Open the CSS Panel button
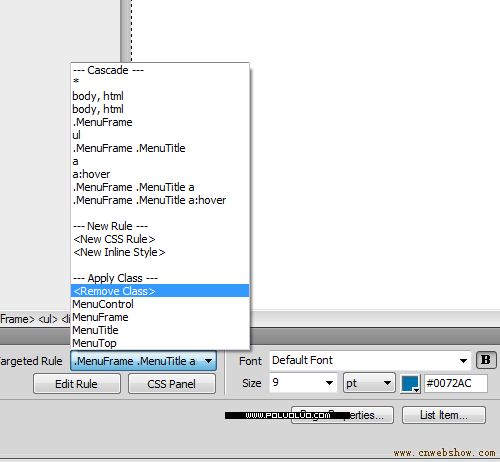Screen dimensions: 500x462 click(x=172, y=384)
